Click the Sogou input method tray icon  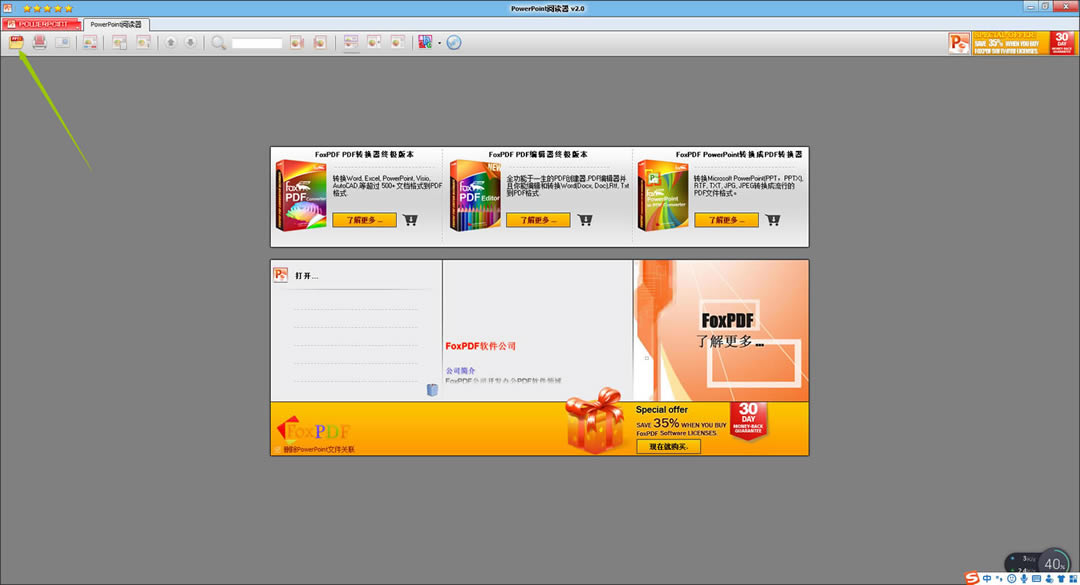pyautogui.click(x=971, y=578)
